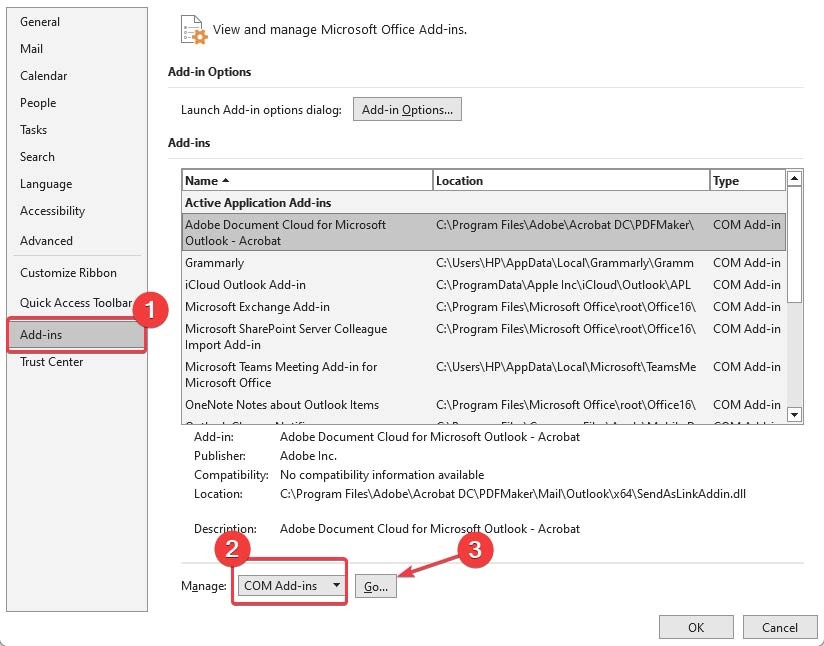Click the Publisher value Adobe Inc.
824x646 pixels.
[x=308, y=456]
